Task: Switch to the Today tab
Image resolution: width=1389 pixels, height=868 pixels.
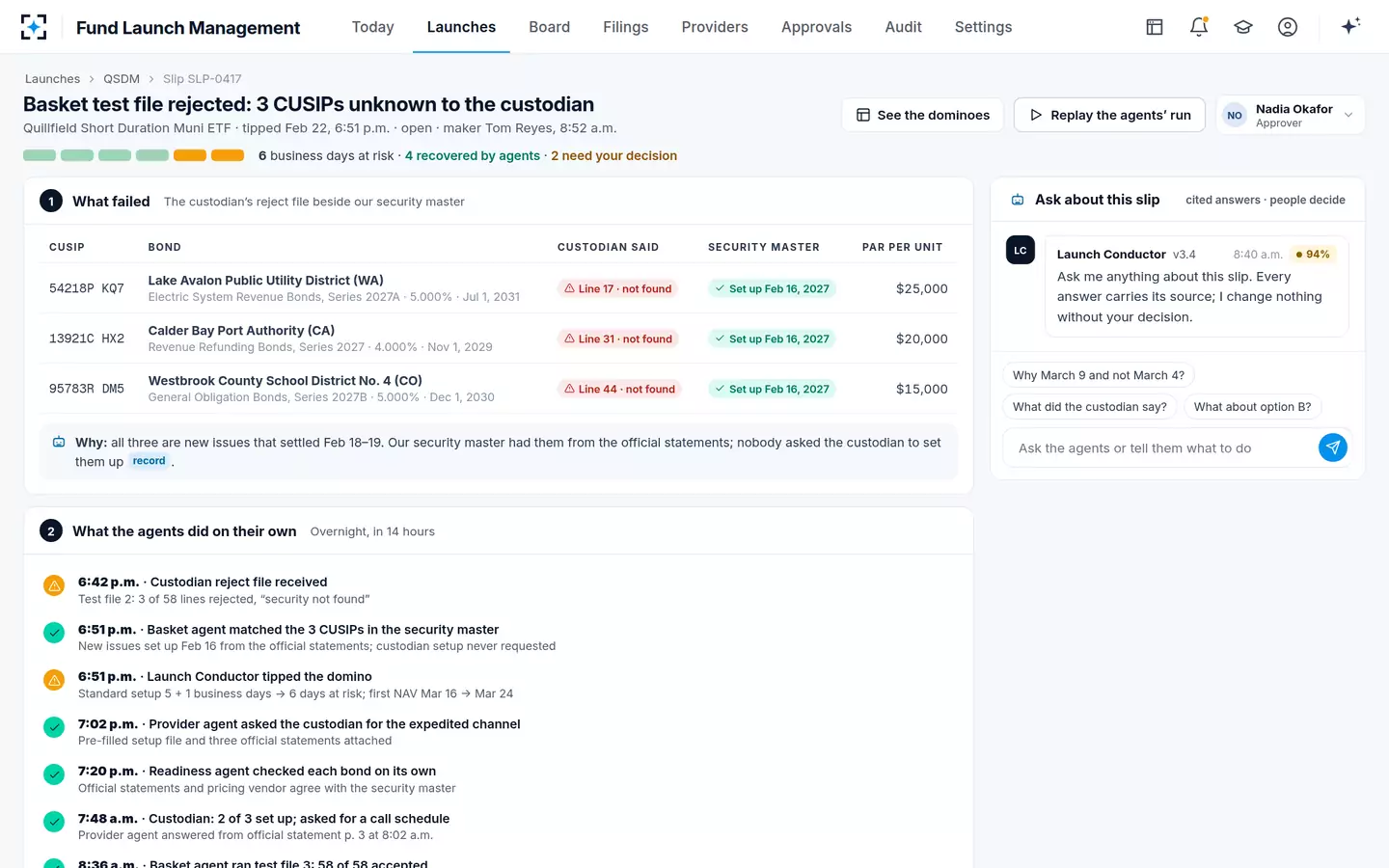Action: 372,27
